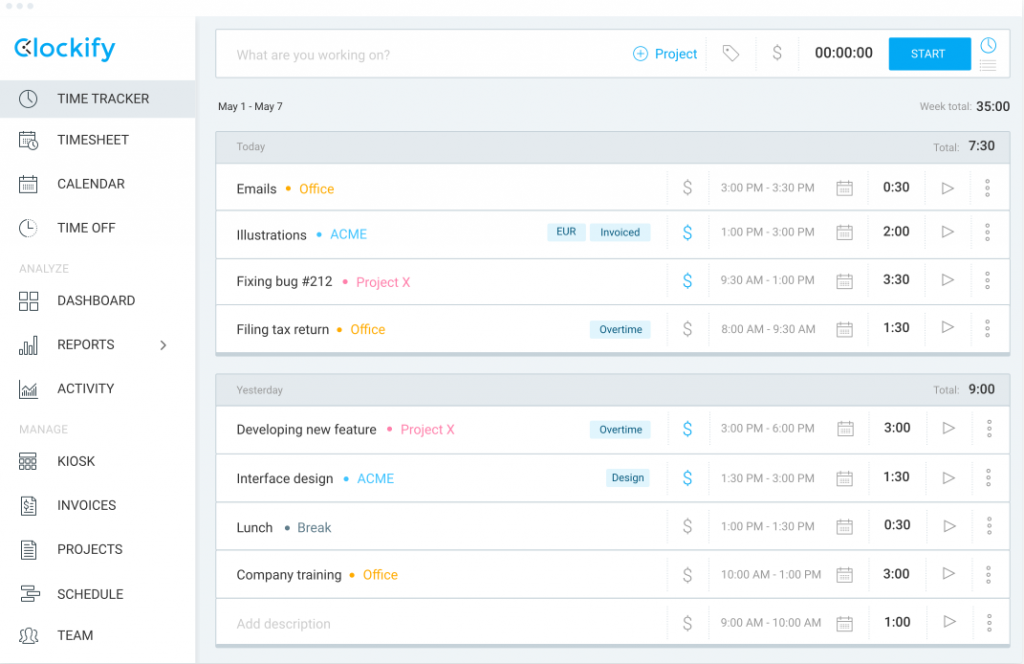
Task: Open the Team section
Action: click(x=74, y=635)
